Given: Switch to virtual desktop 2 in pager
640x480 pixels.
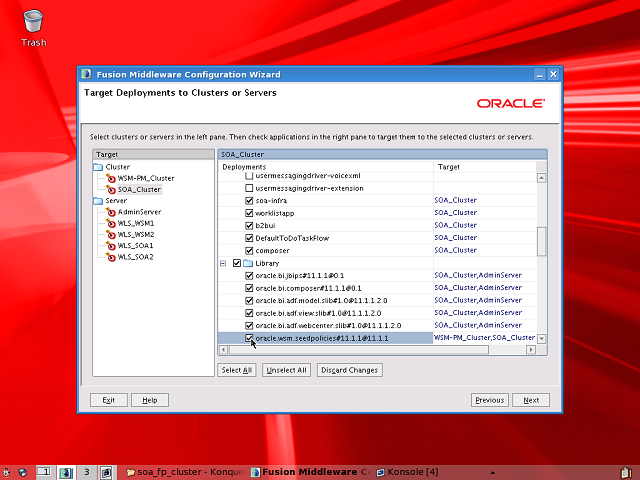Looking at the screenshot, I should pyautogui.click(x=65, y=472).
